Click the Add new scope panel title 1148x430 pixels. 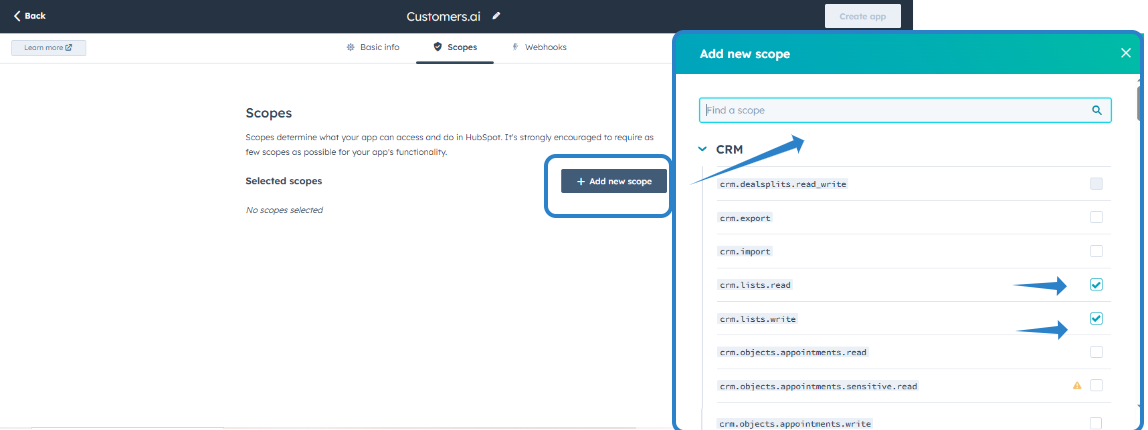click(745, 54)
